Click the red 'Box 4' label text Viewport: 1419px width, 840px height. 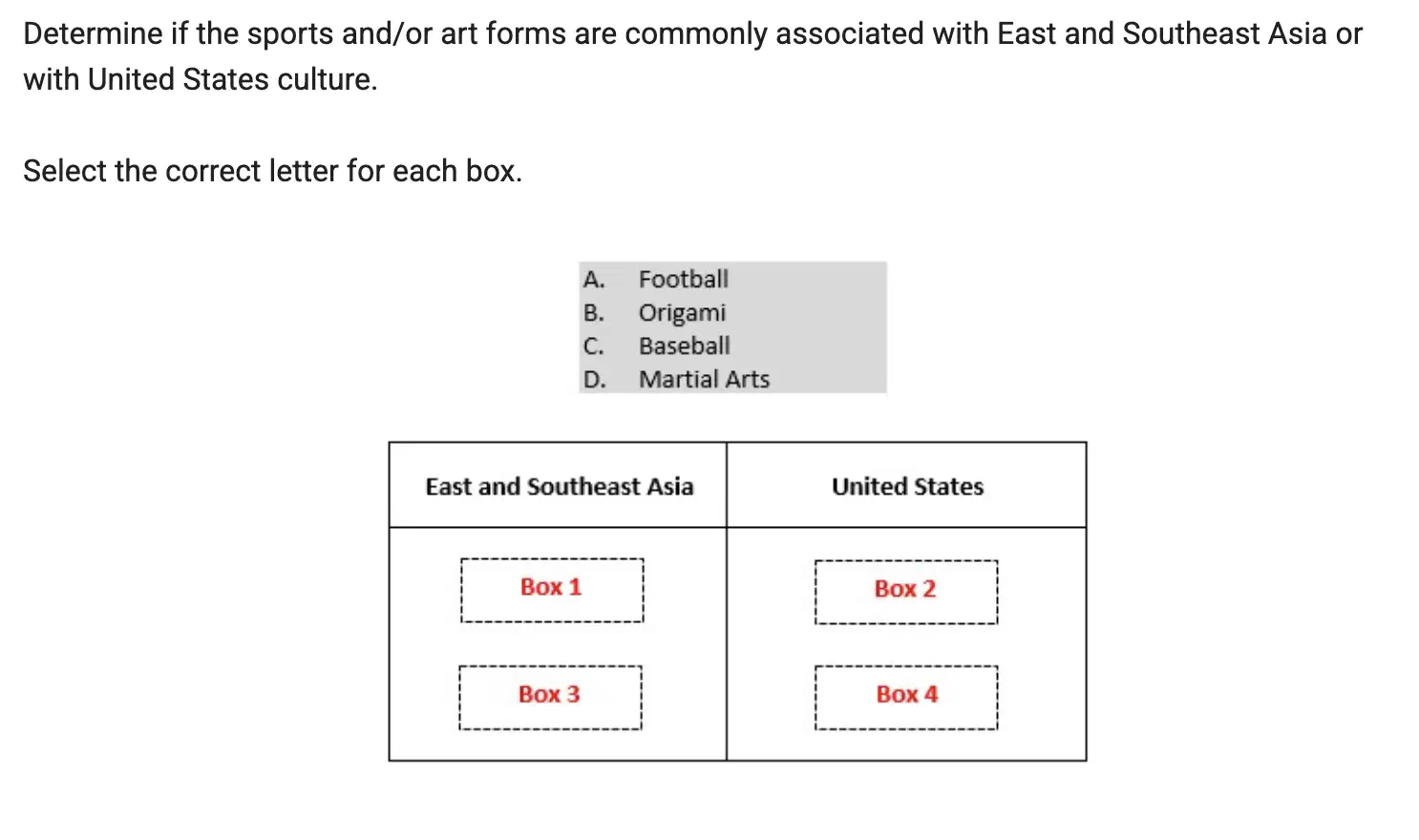pyautogui.click(x=907, y=694)
